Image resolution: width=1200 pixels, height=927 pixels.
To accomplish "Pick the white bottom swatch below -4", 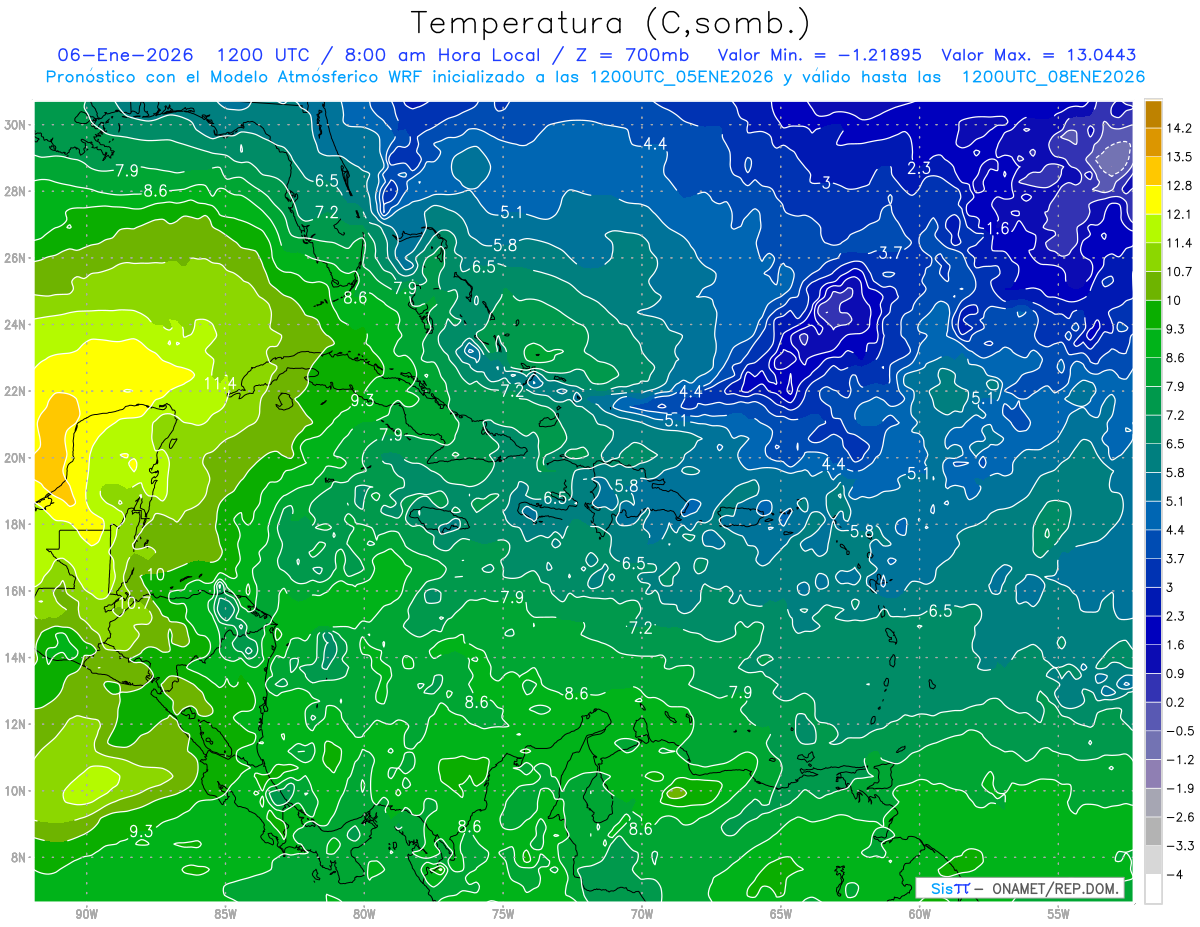I will pyautogui.click(x=1153, y=888).
